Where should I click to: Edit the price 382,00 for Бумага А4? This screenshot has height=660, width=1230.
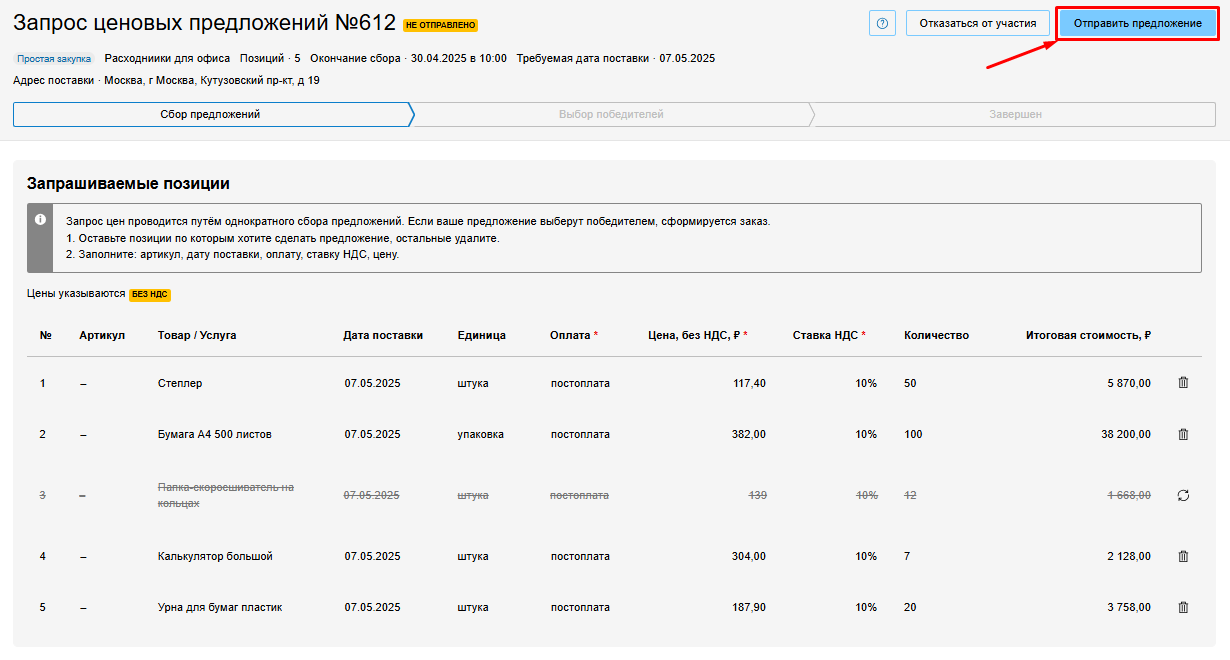pos(748,434)
